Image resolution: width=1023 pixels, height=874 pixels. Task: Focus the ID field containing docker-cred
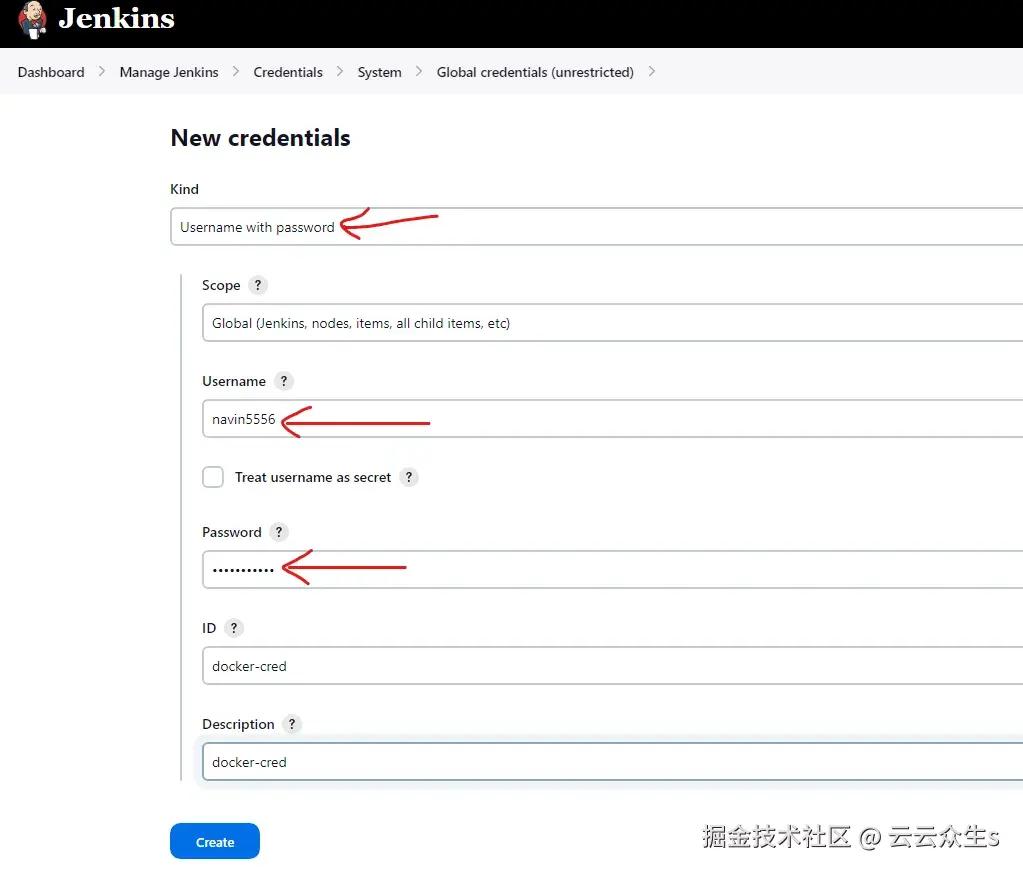(x=613, y=666)
